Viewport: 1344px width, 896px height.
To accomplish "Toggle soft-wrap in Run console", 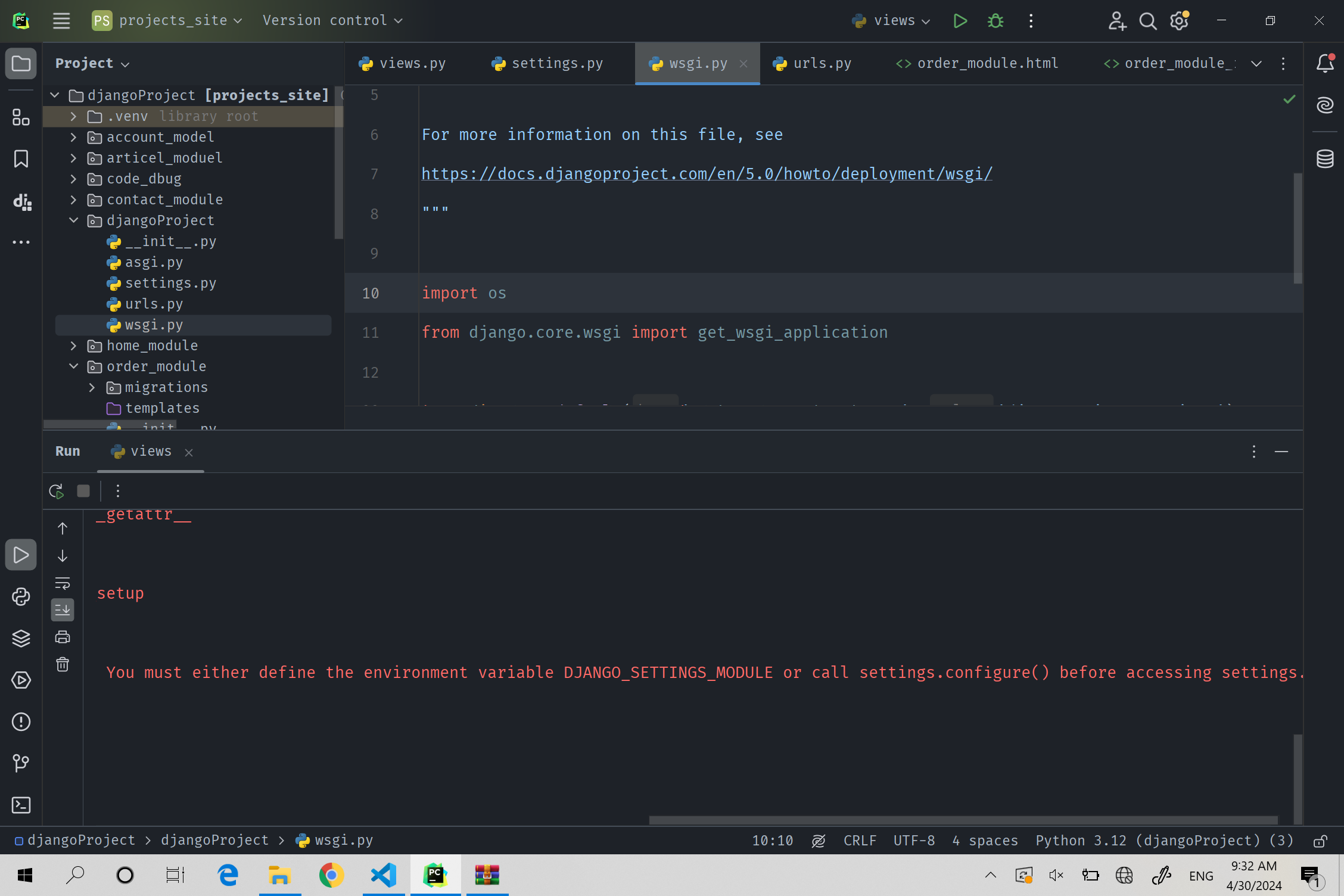I will pyautogui.click(x=63, y=583).
